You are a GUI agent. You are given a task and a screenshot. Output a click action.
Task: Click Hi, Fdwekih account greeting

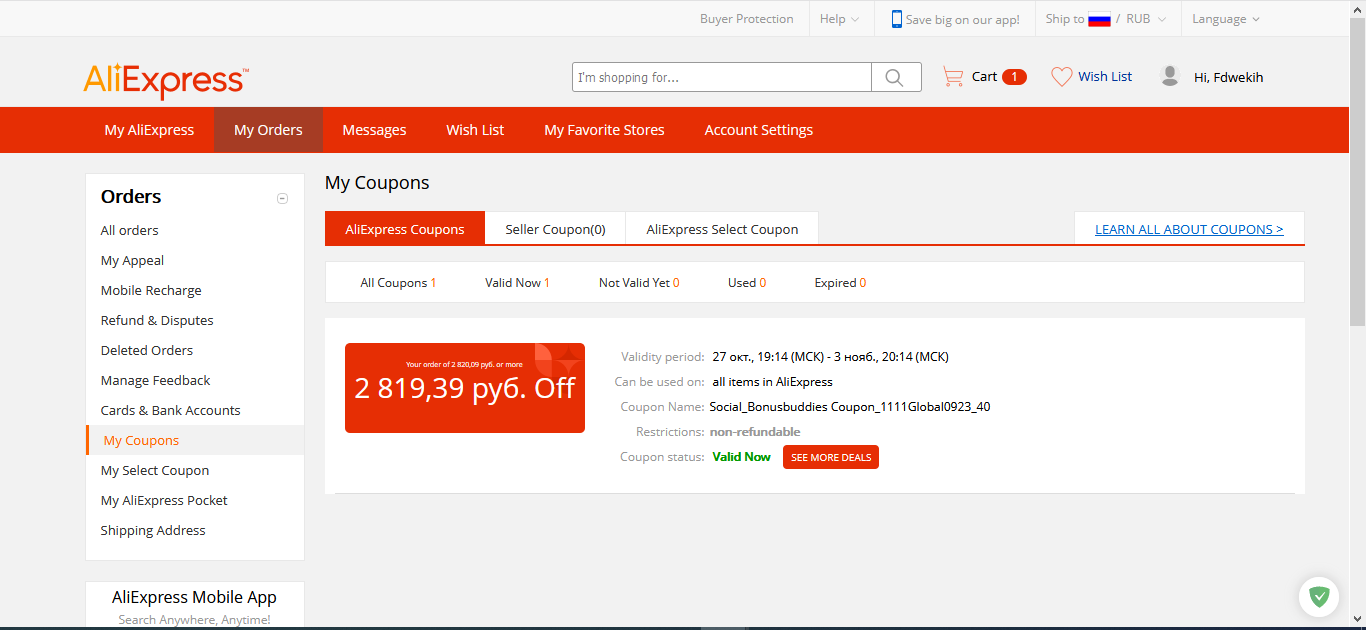tap(1228, 77)
